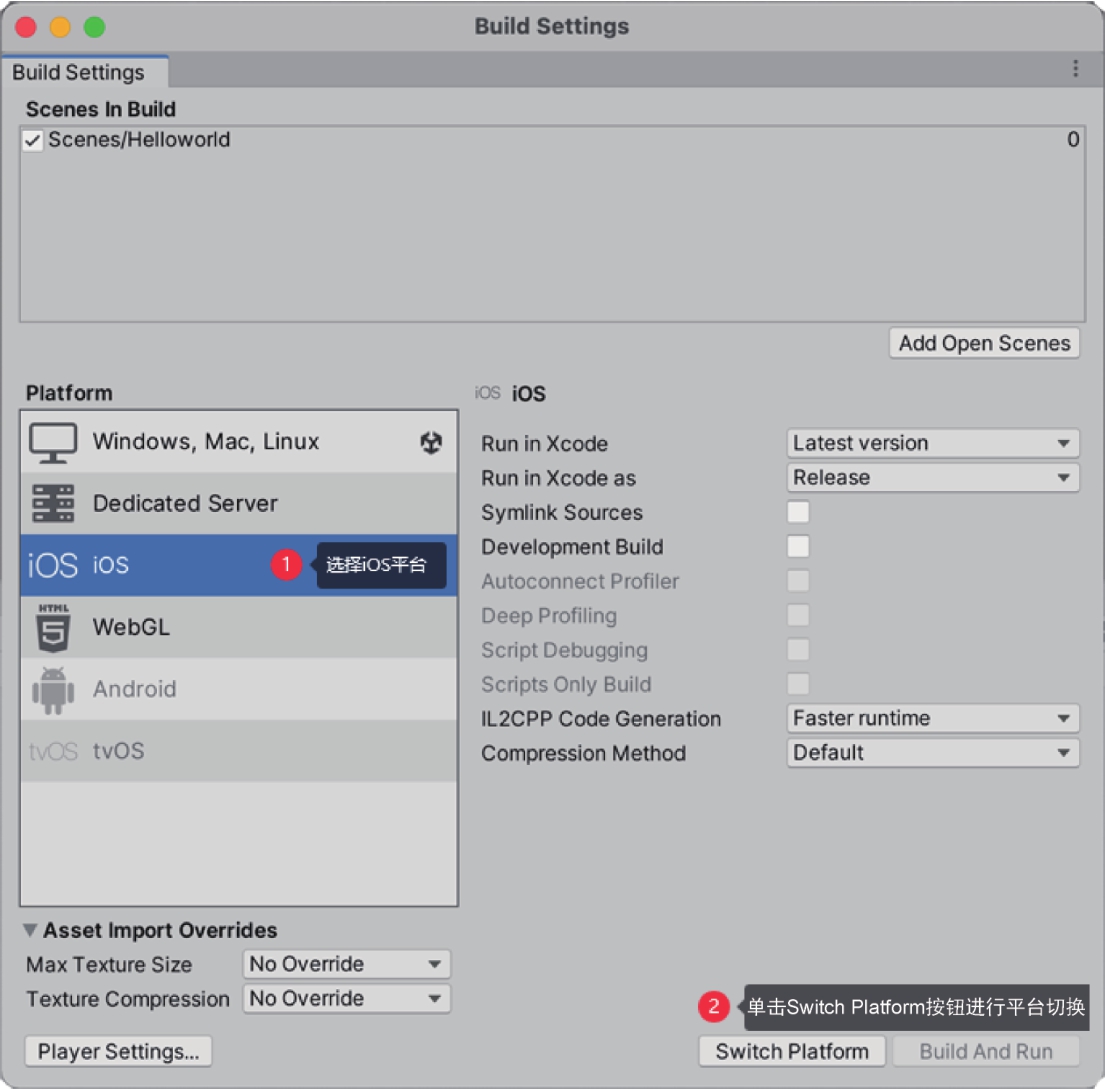
Task: Open the Compression Method dropdown
Action: [932, 753]
